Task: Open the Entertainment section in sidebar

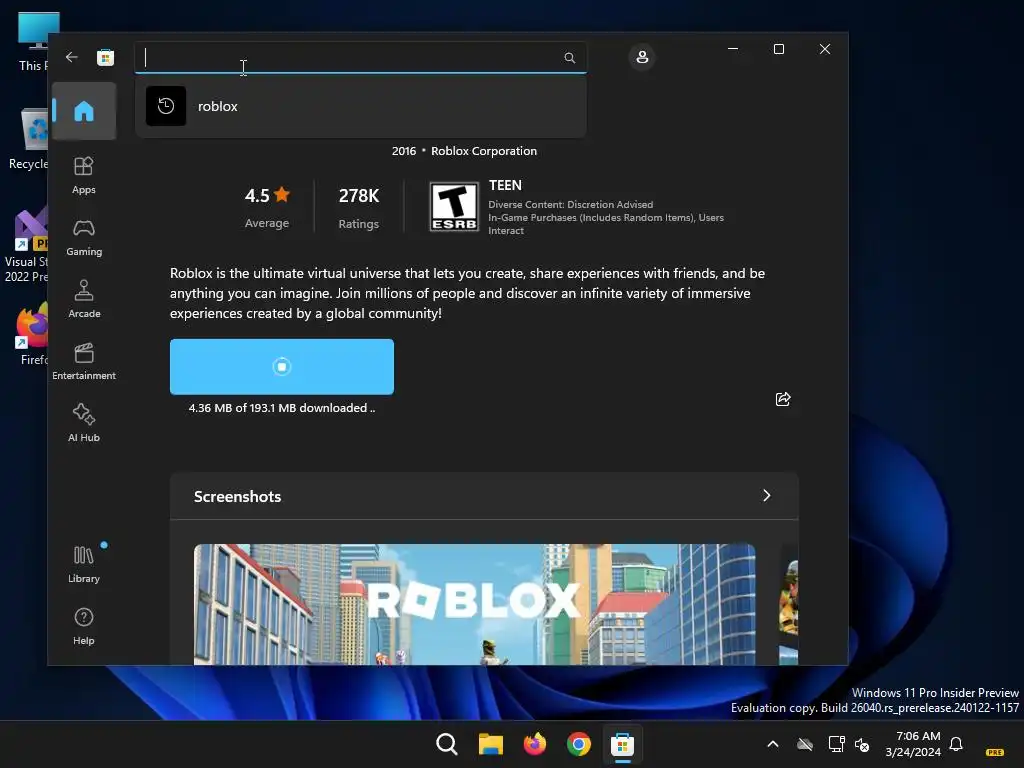Action: coord(84,361)
